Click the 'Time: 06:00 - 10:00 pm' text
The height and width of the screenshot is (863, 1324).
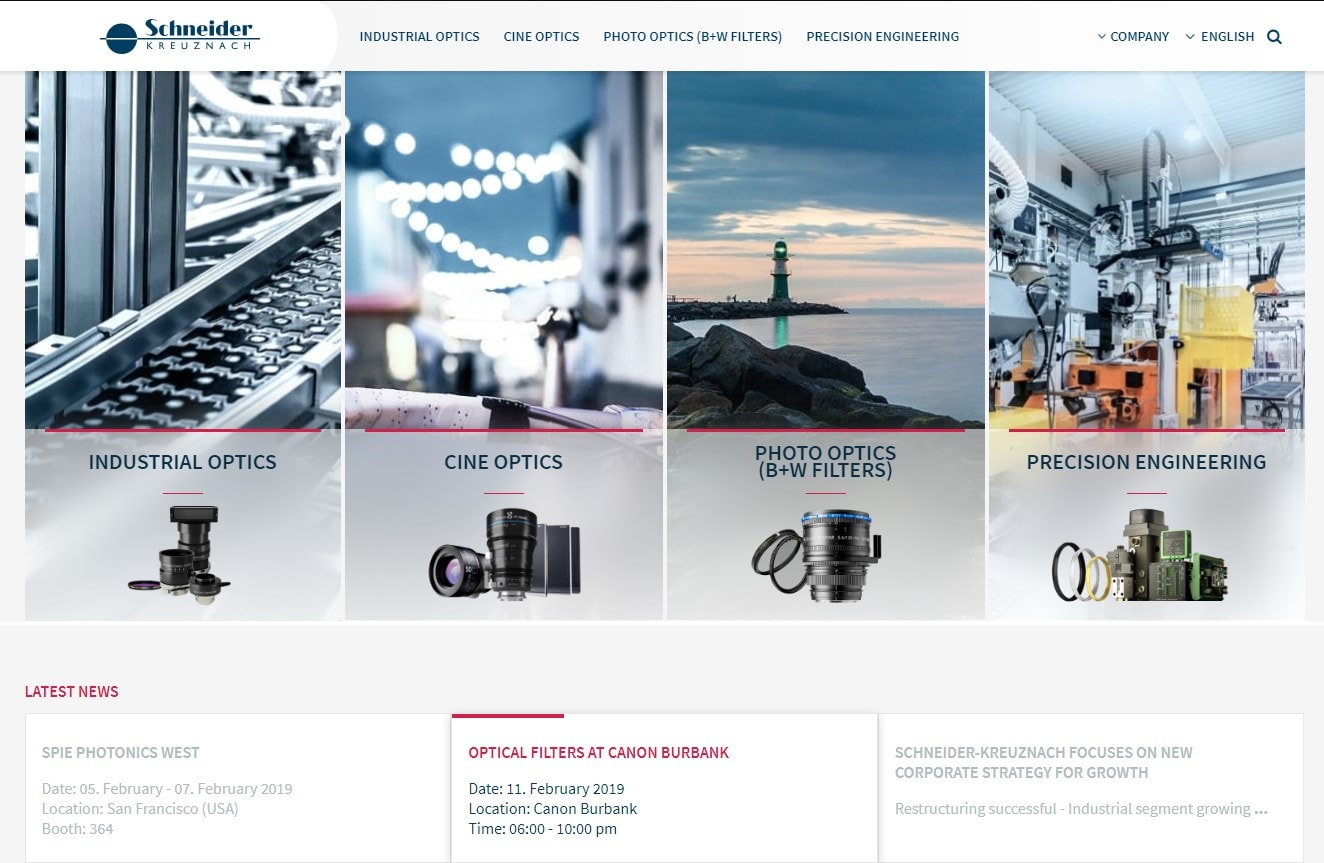pyautogui.click(x=543, y=829)
